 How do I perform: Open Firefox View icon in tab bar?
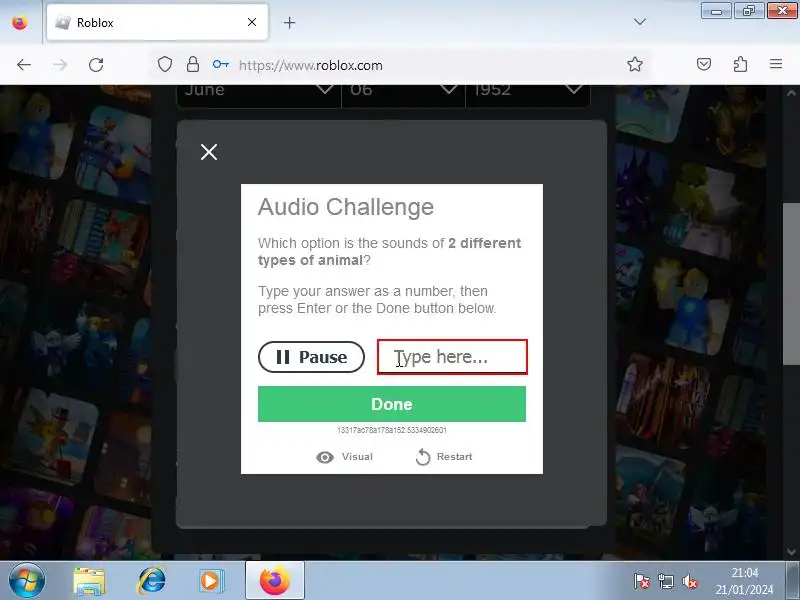tap(20, 22)
